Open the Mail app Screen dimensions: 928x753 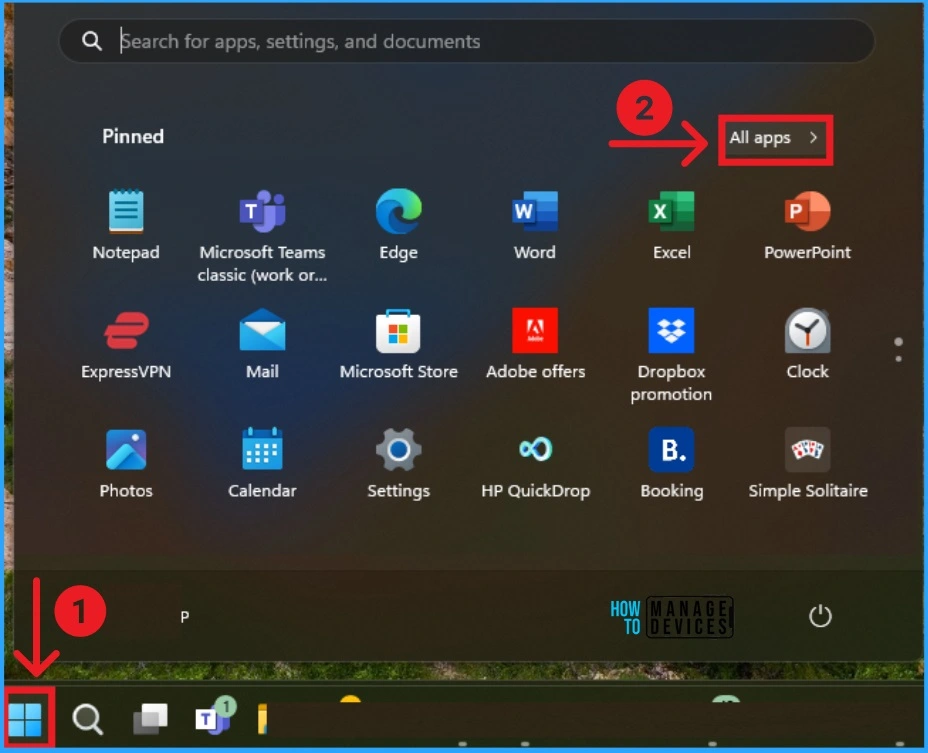pos(262,346)
